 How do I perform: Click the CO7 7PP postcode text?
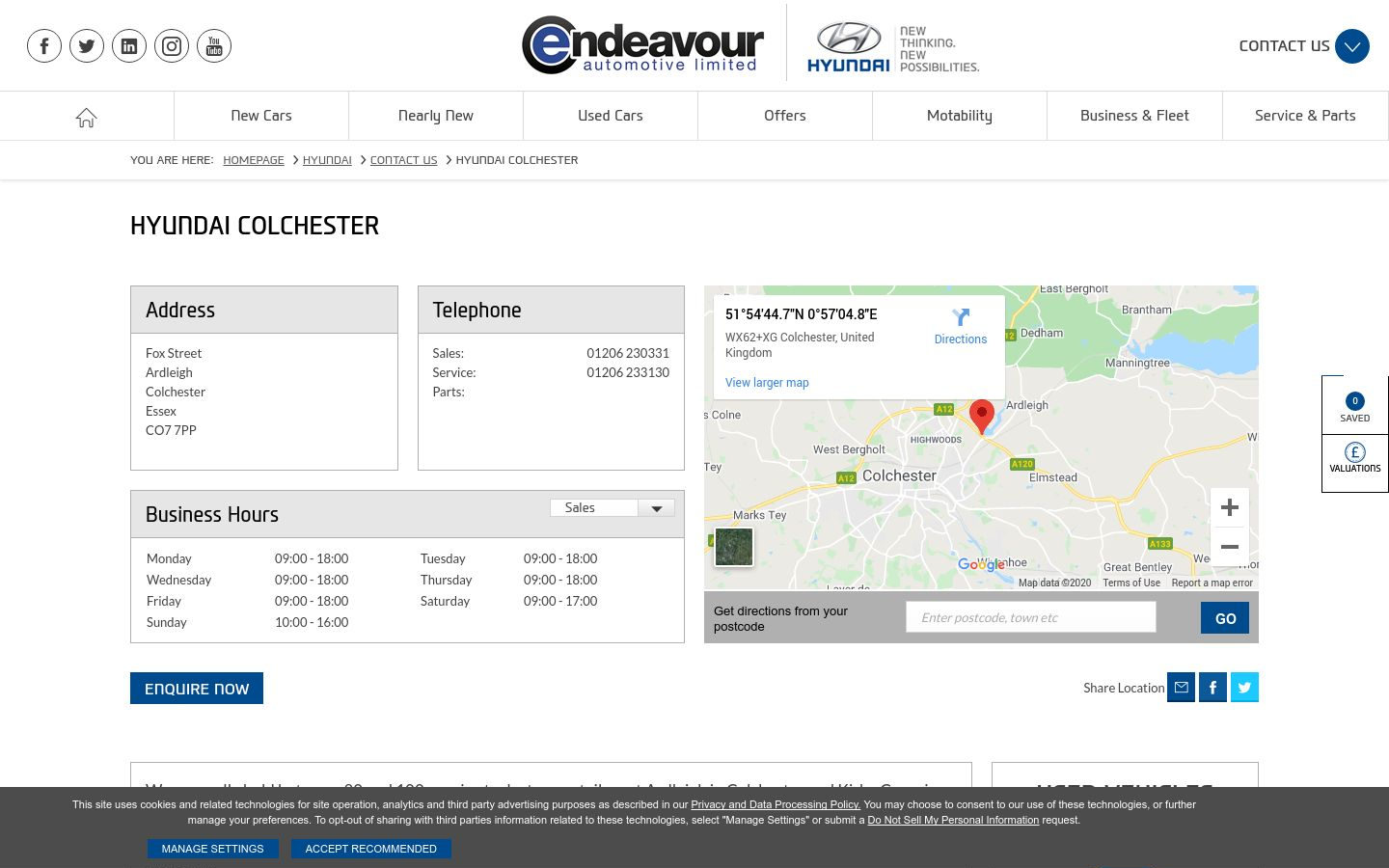[x=171, y=430]
